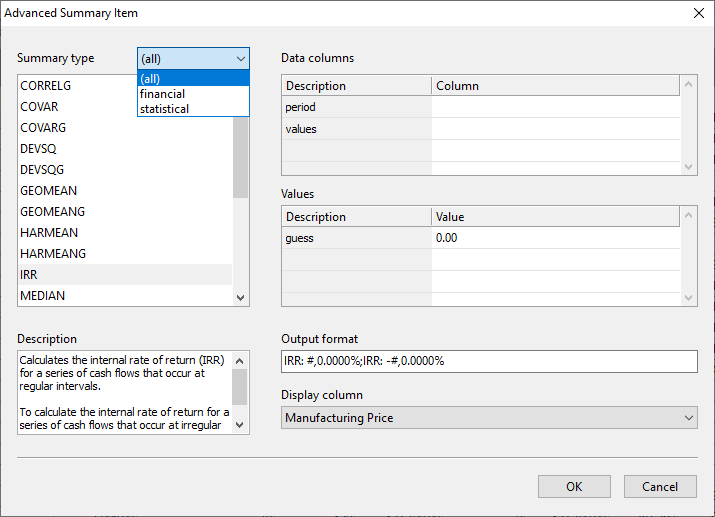Close the Advanced Summary Item dialog
715x517 pixels.
[x=698, y=13]
